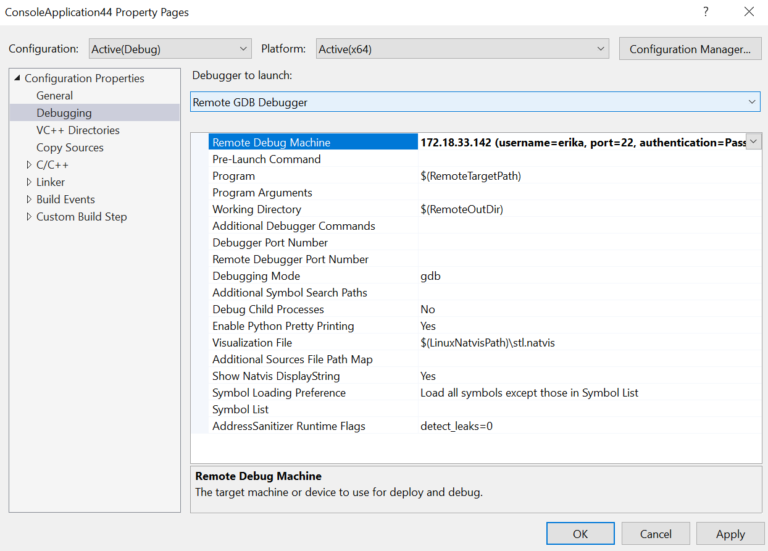768x551 pixels.
Task: Select the General property page
Action: 54,96
